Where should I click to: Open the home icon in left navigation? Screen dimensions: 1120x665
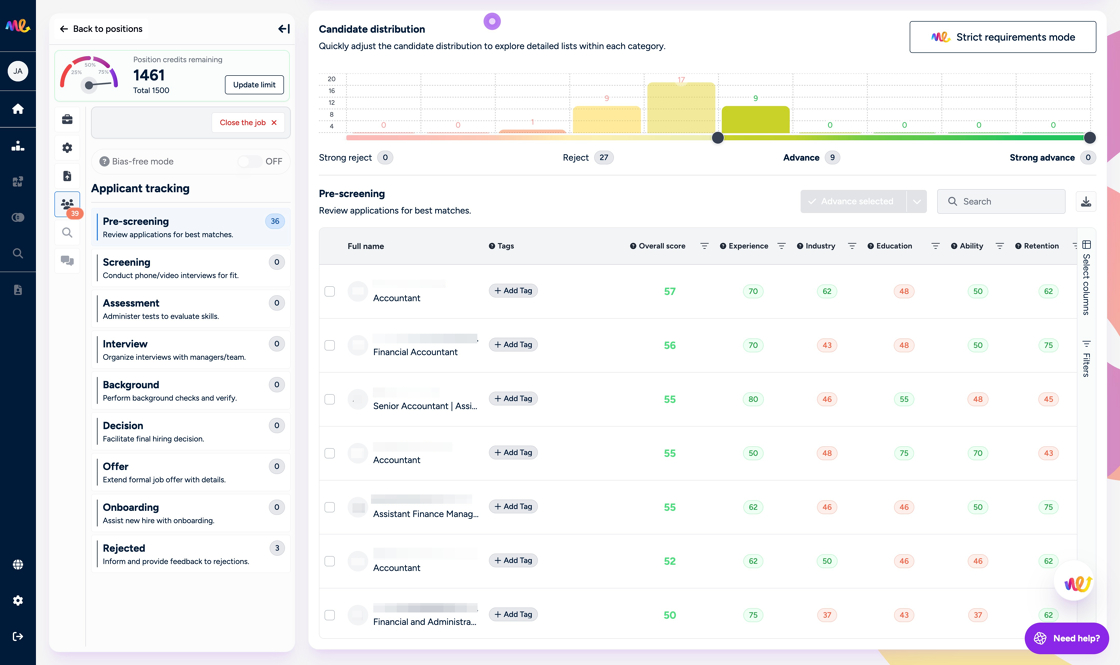18,109
